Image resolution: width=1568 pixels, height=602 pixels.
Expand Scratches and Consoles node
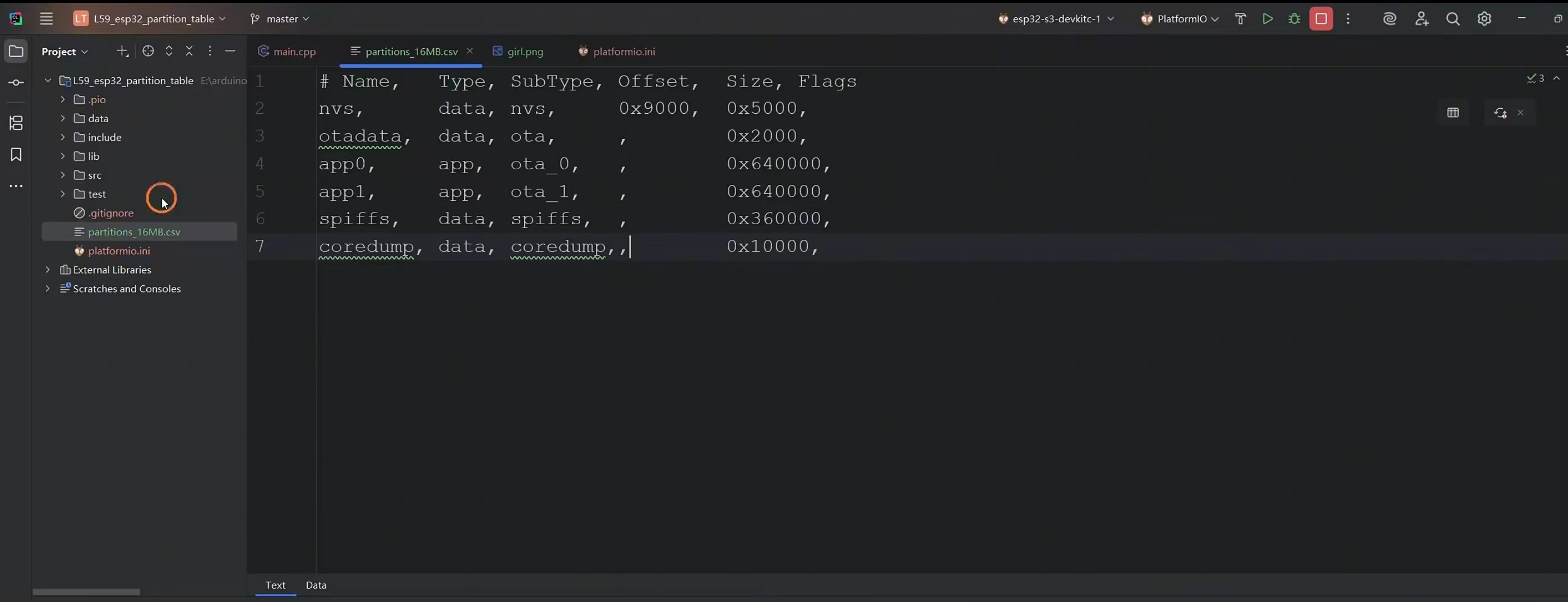click(48, 289)
